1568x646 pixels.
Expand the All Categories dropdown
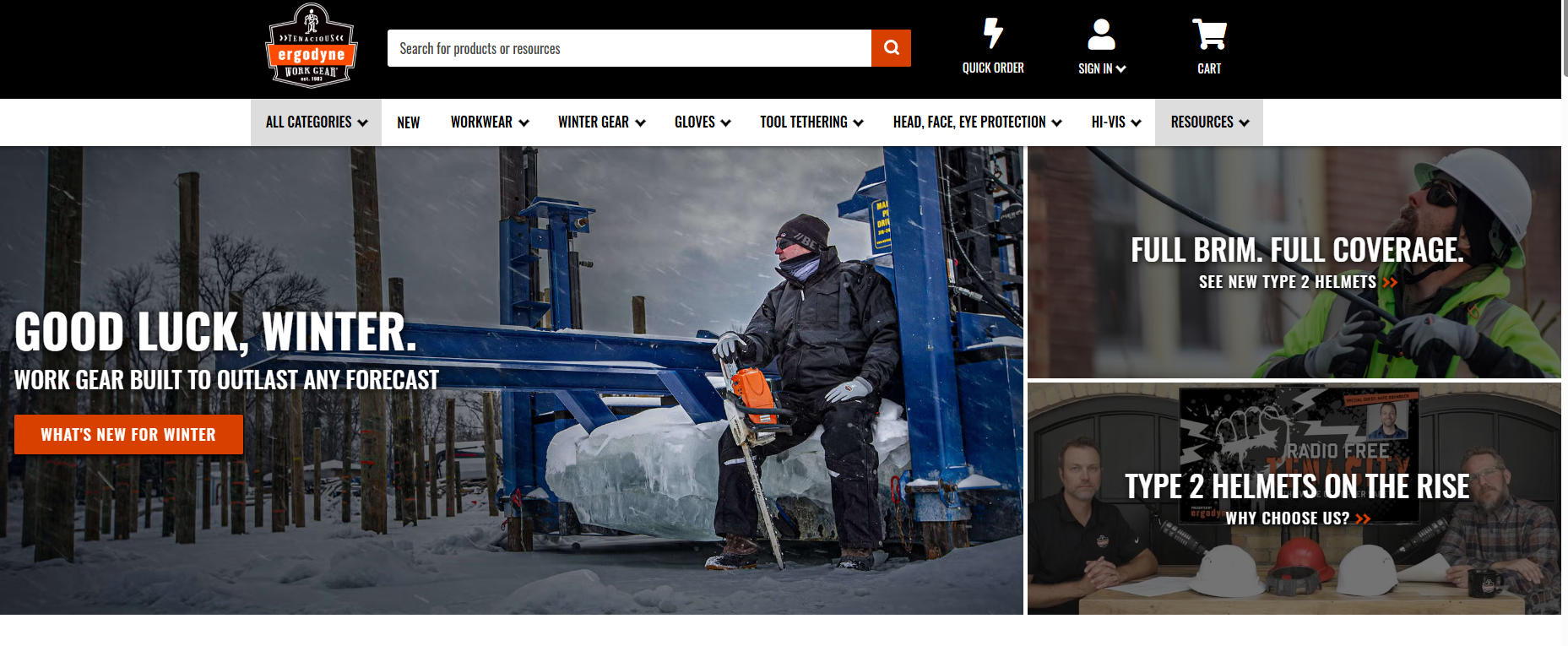point(316,122)
